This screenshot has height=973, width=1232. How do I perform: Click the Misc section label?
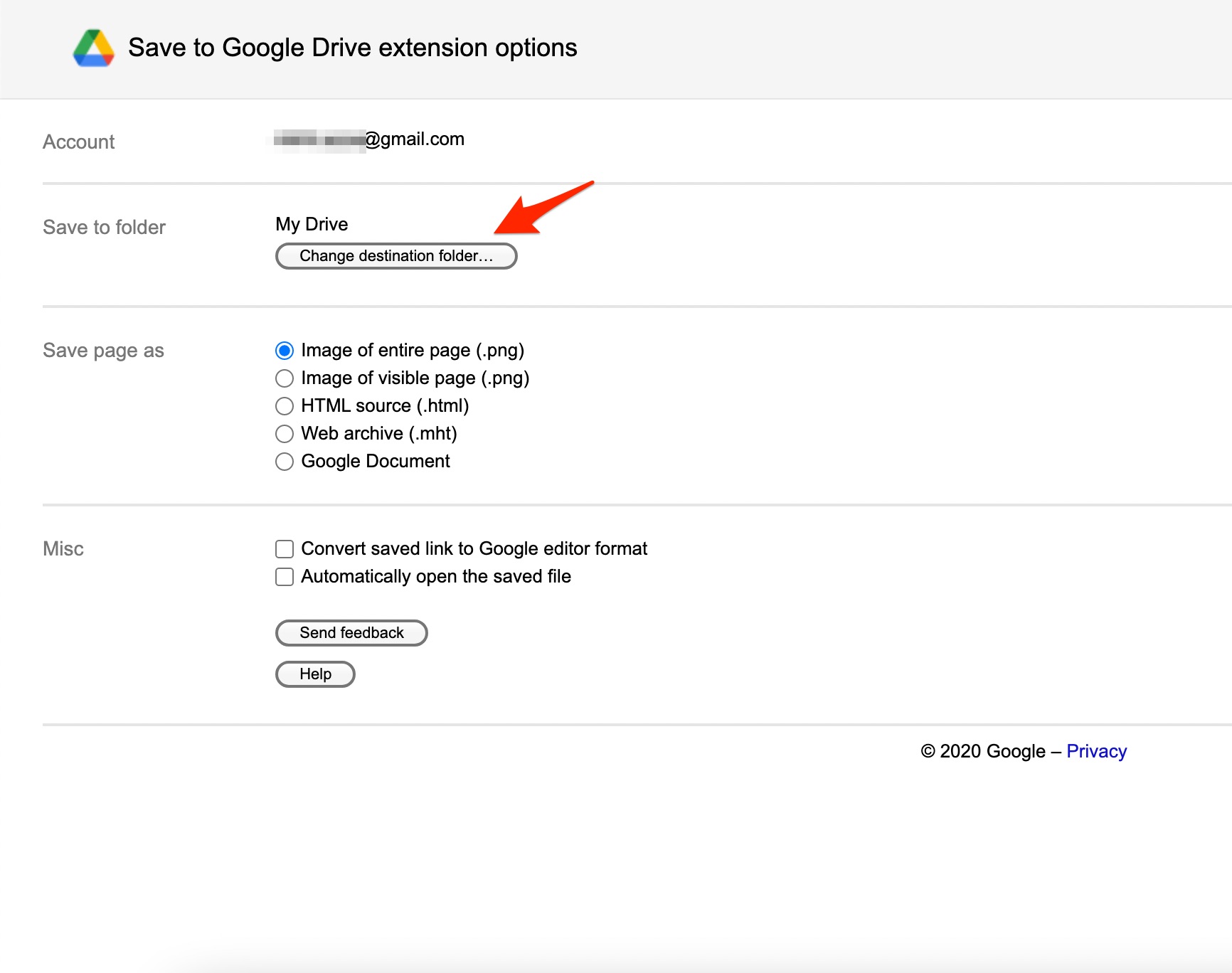tap(63, 548)
